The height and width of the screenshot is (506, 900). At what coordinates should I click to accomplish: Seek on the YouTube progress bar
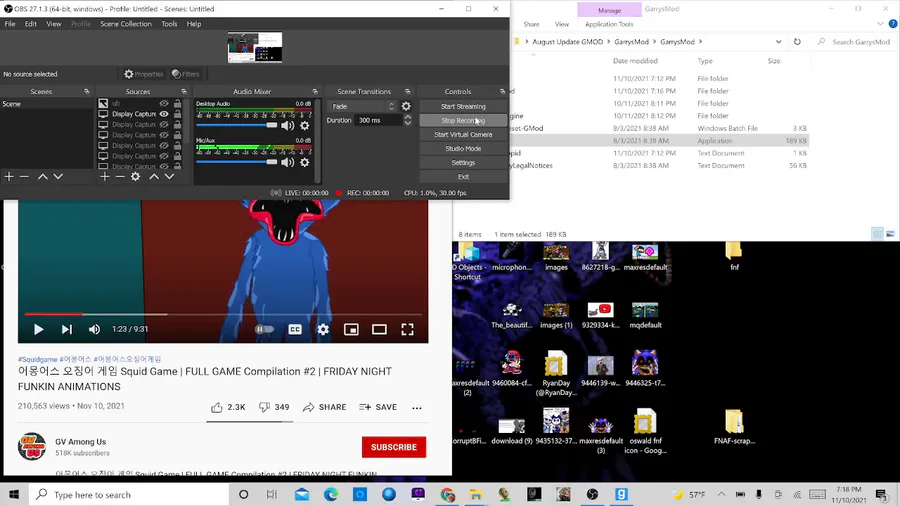(223, 314)
